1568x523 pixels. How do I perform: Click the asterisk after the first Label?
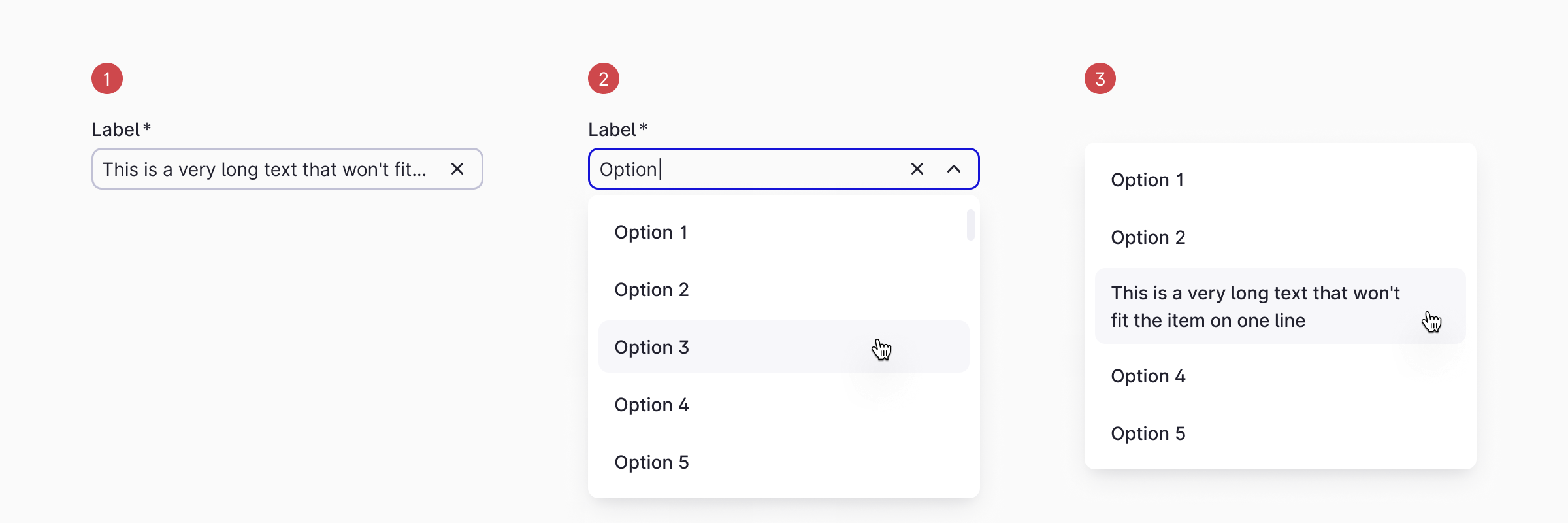pyautogui.click(x=147, y=129)
